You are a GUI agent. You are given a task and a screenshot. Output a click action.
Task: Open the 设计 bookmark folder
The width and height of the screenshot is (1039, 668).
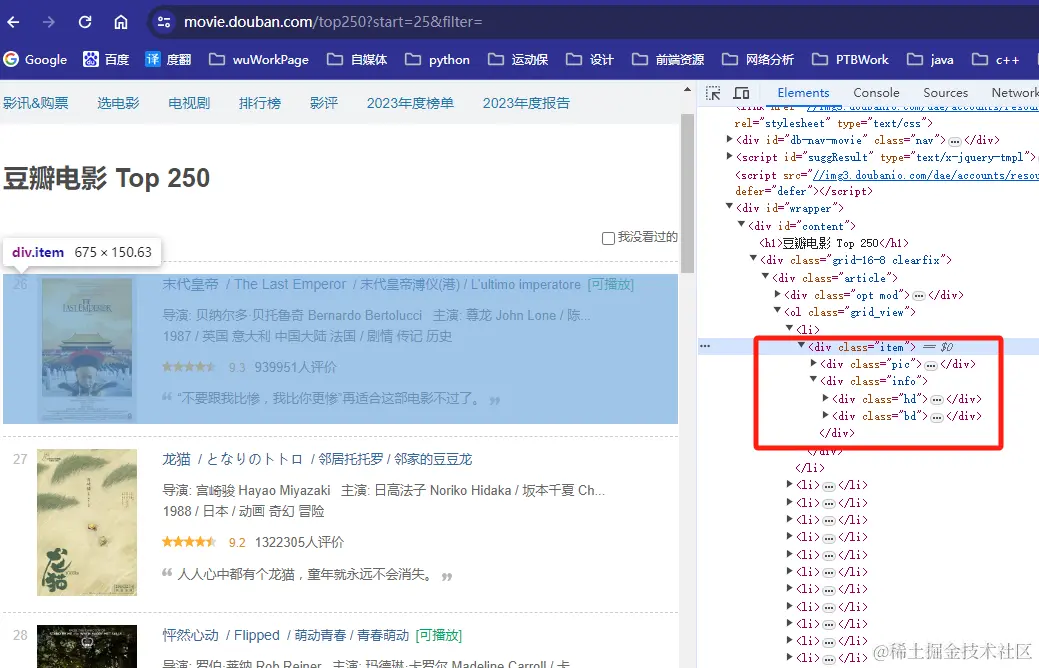(x=590, y=60)
